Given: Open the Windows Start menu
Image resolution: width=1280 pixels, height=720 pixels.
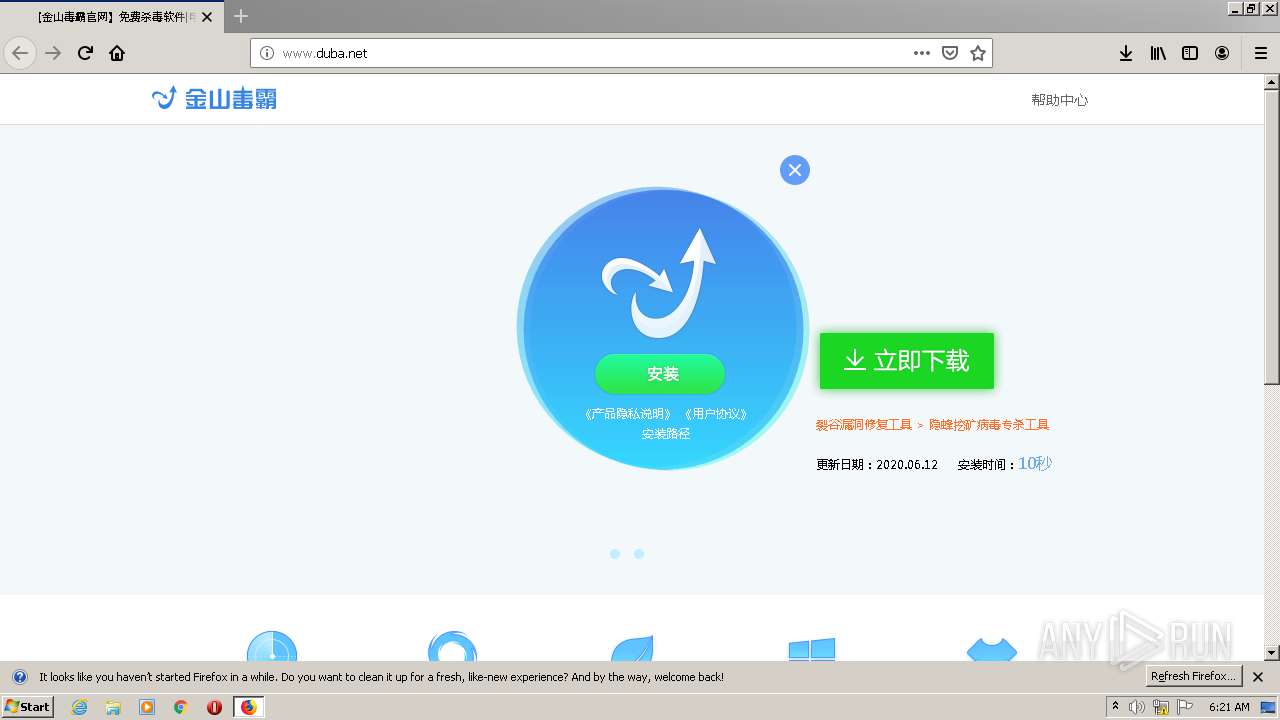Looking at the screenshot, I should point(28,707).
